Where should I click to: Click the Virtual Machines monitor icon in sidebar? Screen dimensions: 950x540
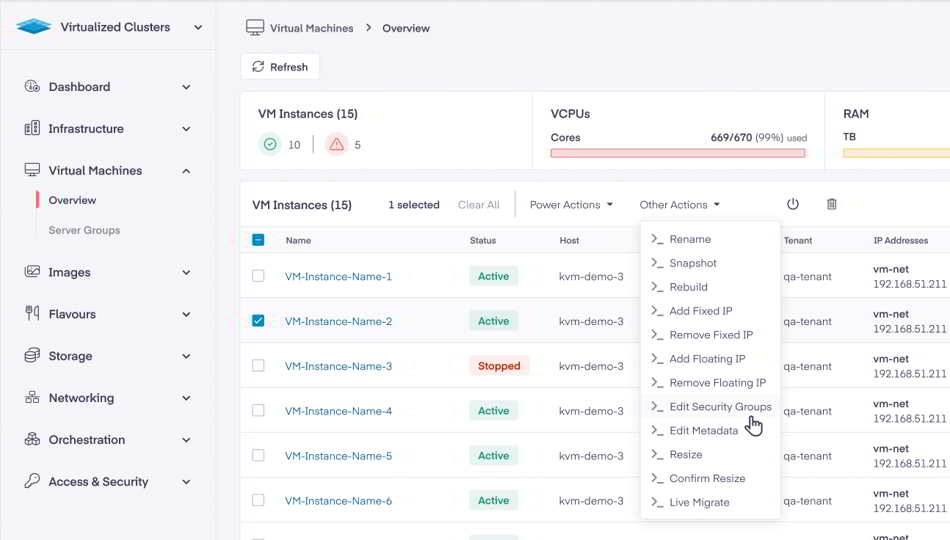[x=32, y=170]
